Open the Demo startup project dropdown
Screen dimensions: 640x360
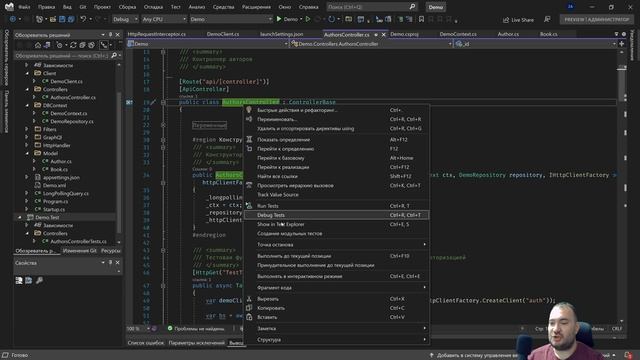(x=231, y=19)
